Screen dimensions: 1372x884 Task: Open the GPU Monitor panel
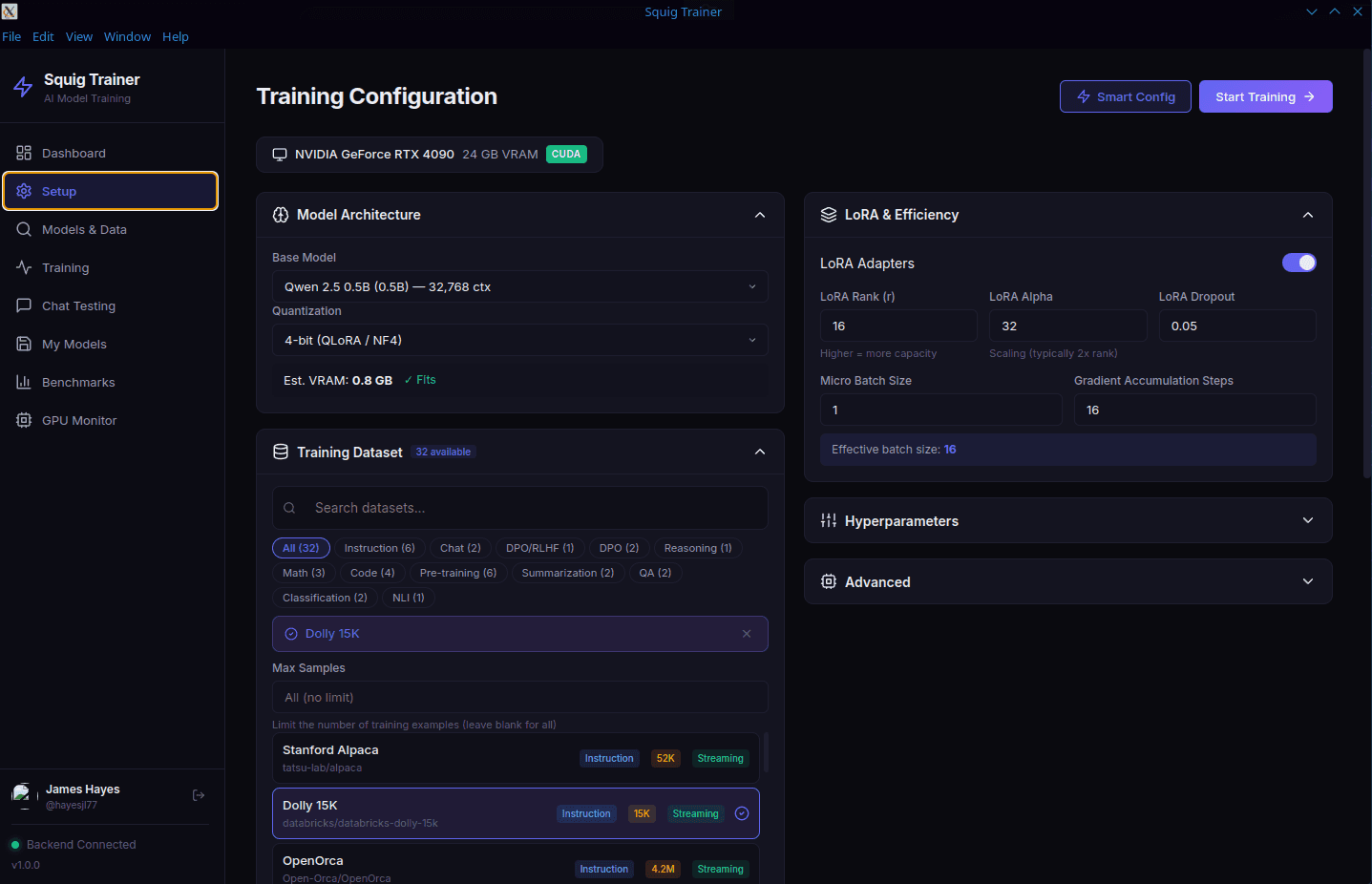(x=23, y=420)
